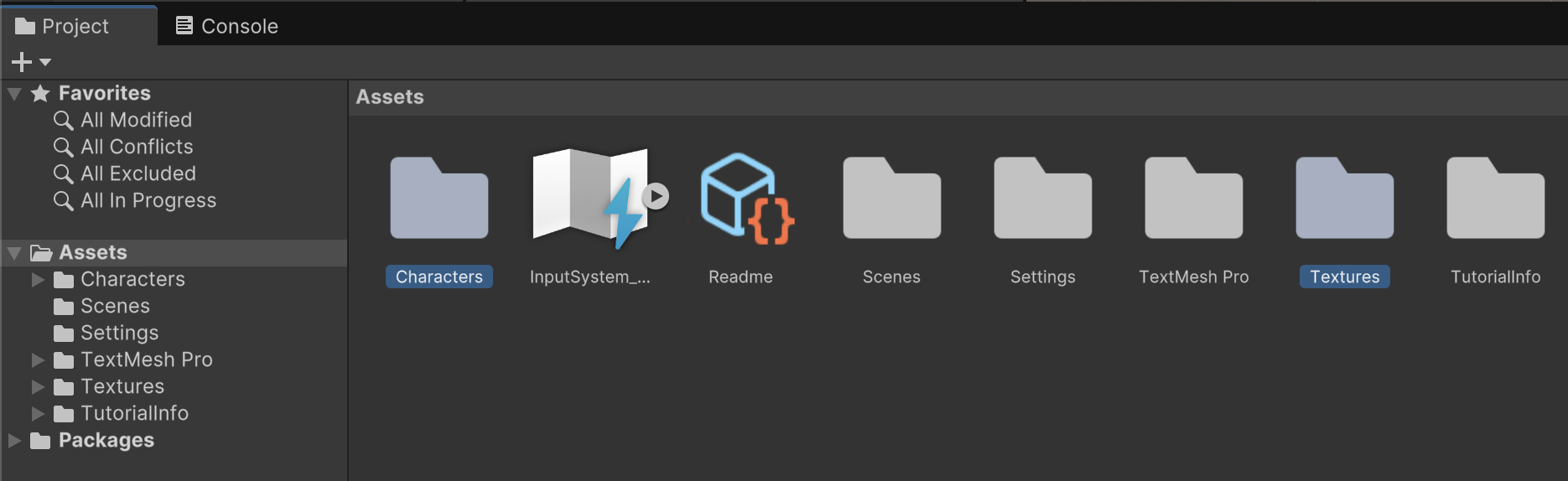The width and height of the screenshot is (1568, 481).
Task: Expand the TextMesh Pro tree folder
Action: pyautogui.click(x=38, y=360)
